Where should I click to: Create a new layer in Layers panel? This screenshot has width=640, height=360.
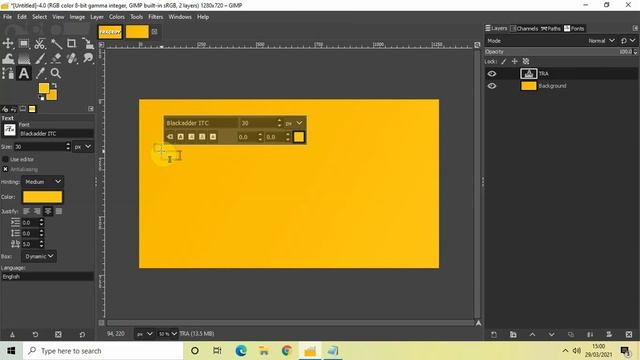pyautogui.click(x=494, y=335)
